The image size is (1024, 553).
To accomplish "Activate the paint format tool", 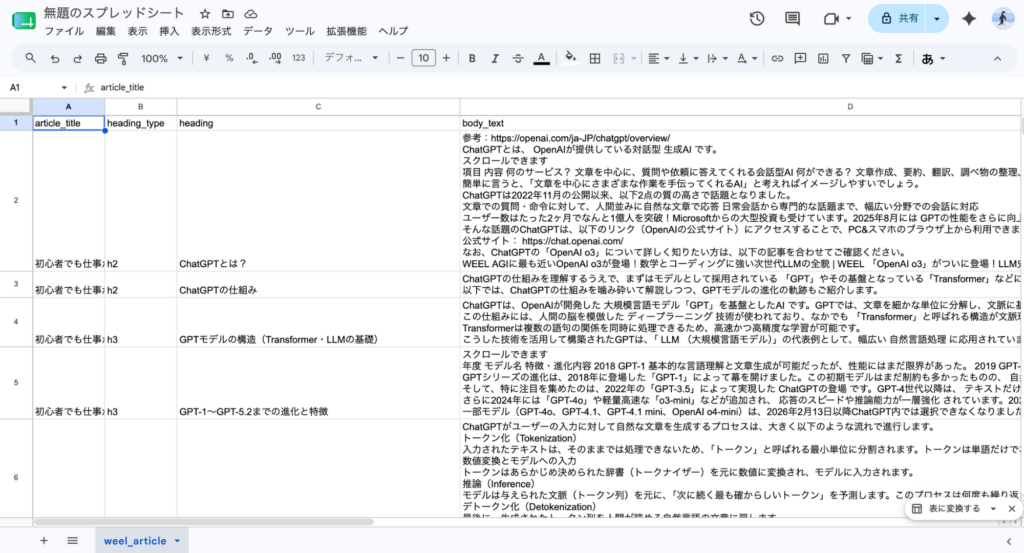I will click(x=123, y=58).
